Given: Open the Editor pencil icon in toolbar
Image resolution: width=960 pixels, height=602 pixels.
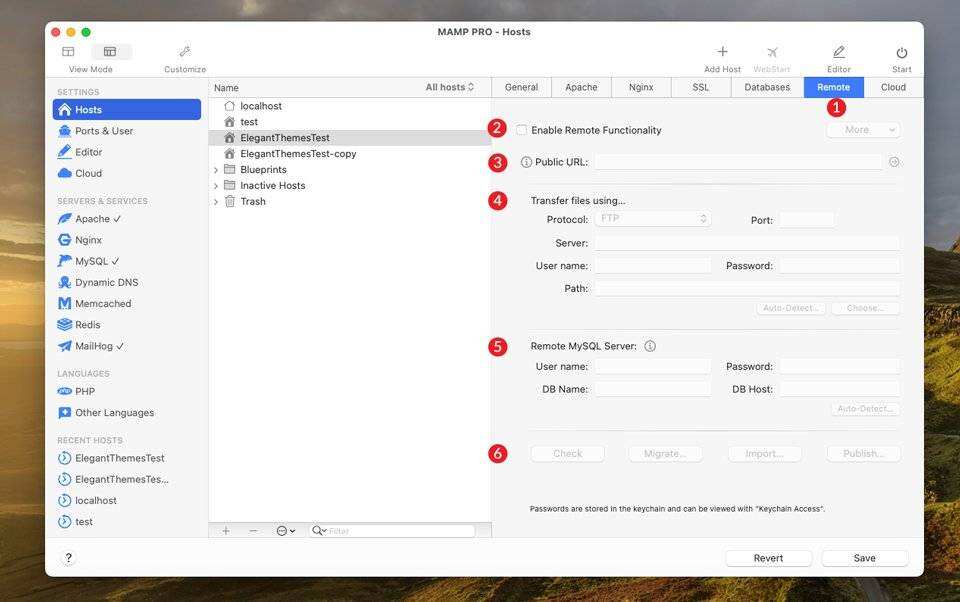Looking at the screenshot, I should pyautogui.click(x=838, y=52).
